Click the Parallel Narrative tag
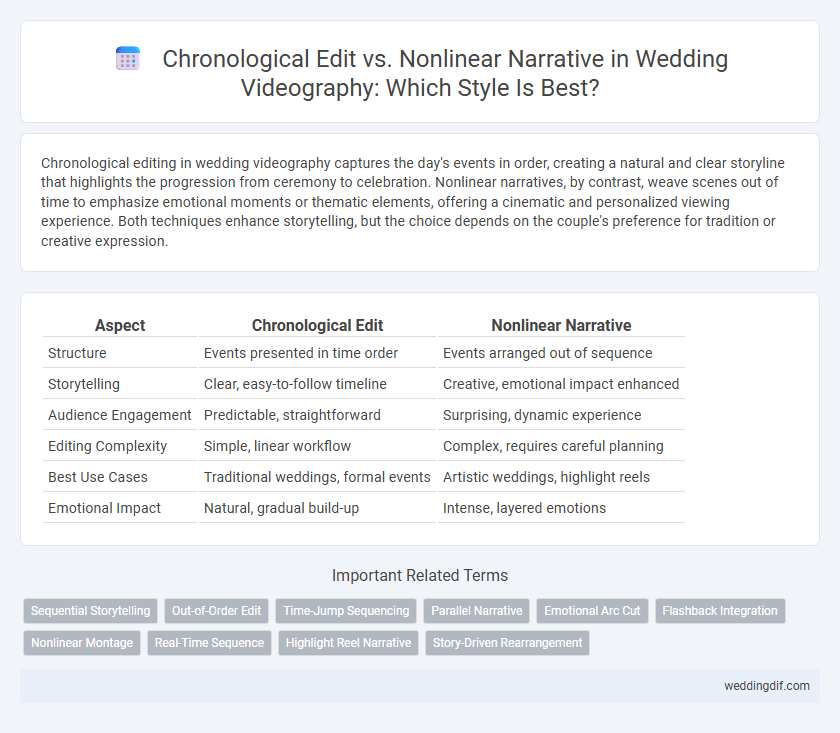The image size is (840, 733). [x=477, y=611]
